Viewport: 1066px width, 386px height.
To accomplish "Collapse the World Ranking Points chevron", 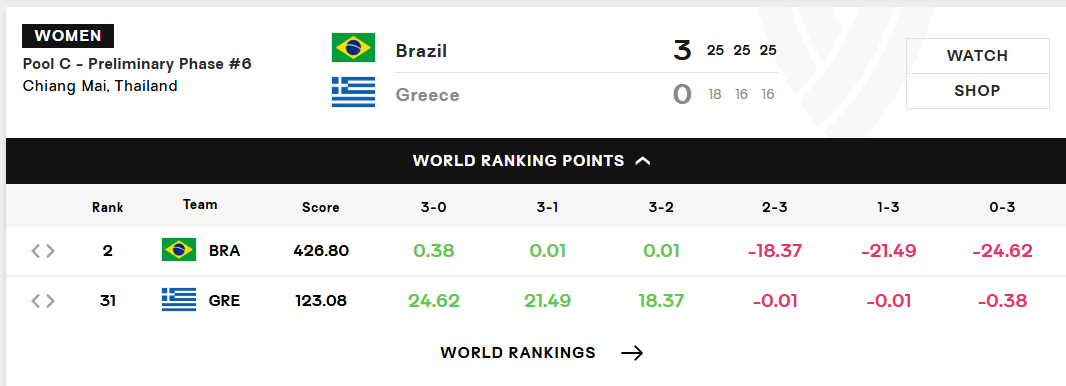I will [642, 161].
